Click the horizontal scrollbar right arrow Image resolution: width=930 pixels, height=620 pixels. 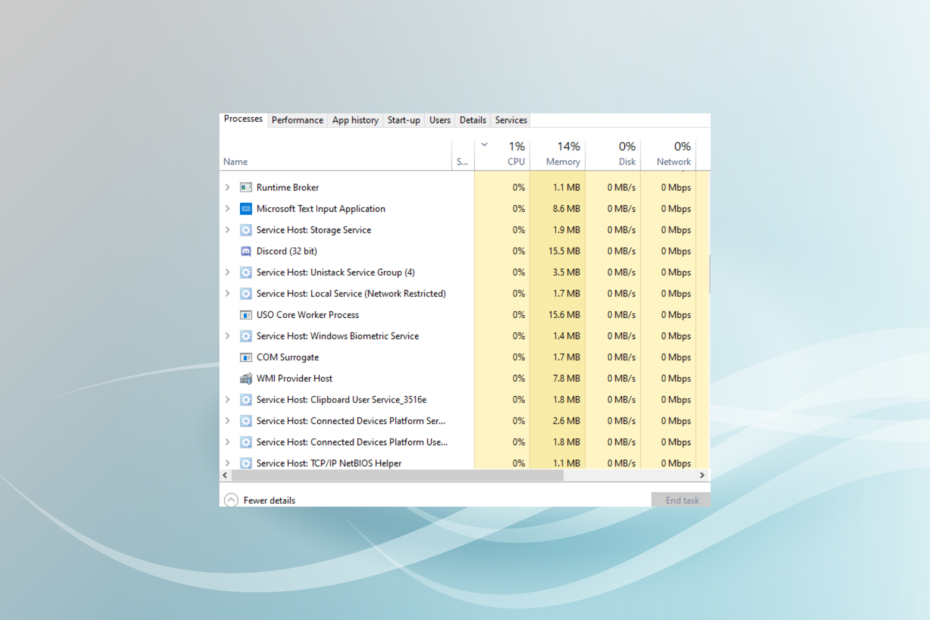pyautogui.click(x=702, y=475)
